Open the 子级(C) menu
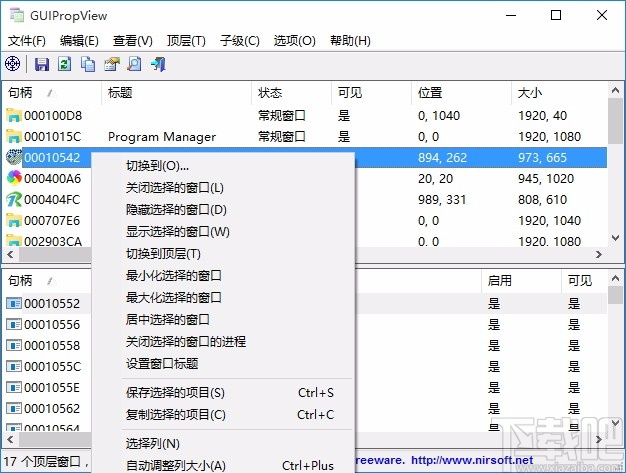Screen dimensions: 626x473 (240, 40)
